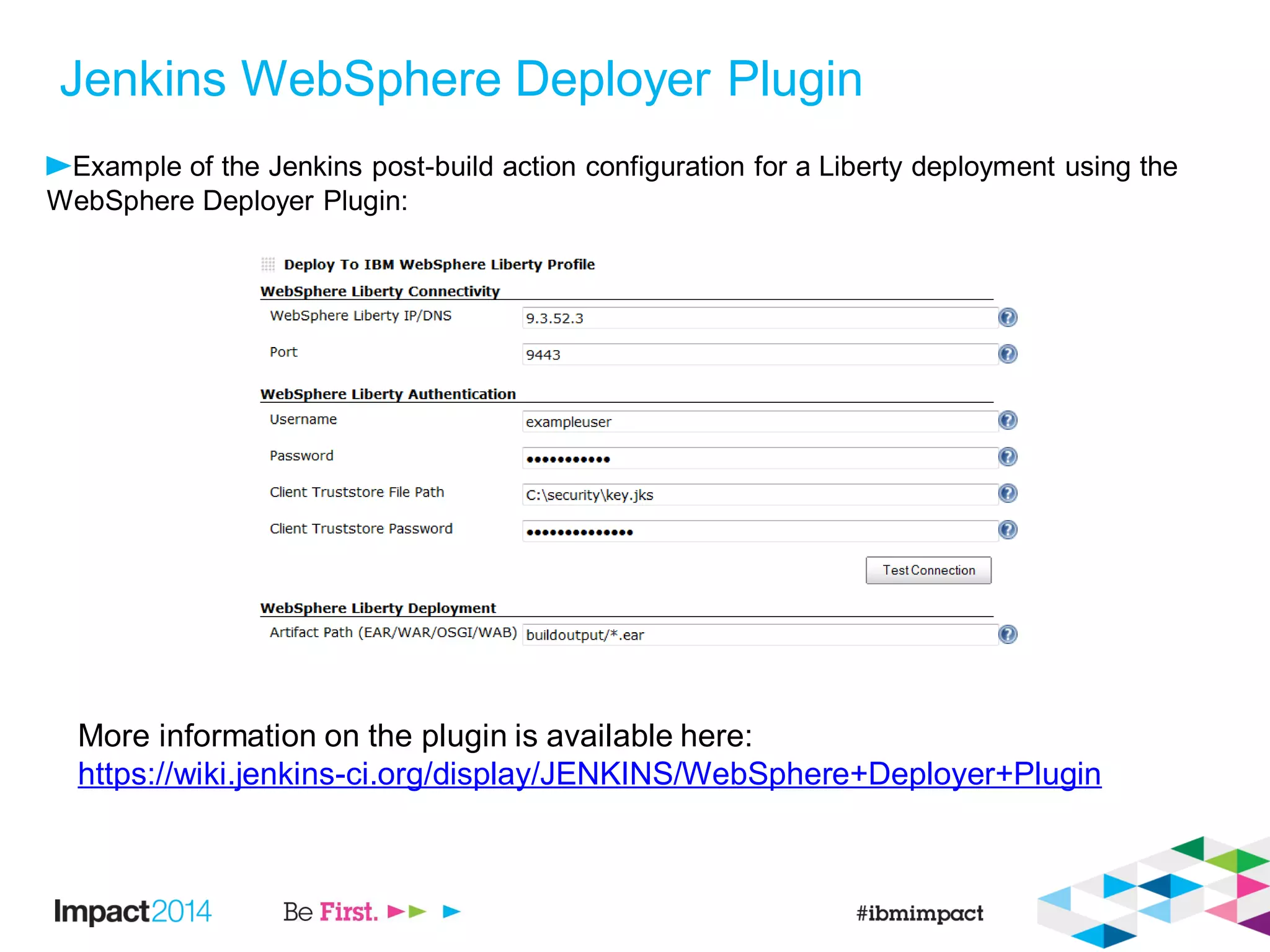Screen dimensions: 1270x952
Task: Open help for Client Truststore Password
Action: 1008,530
